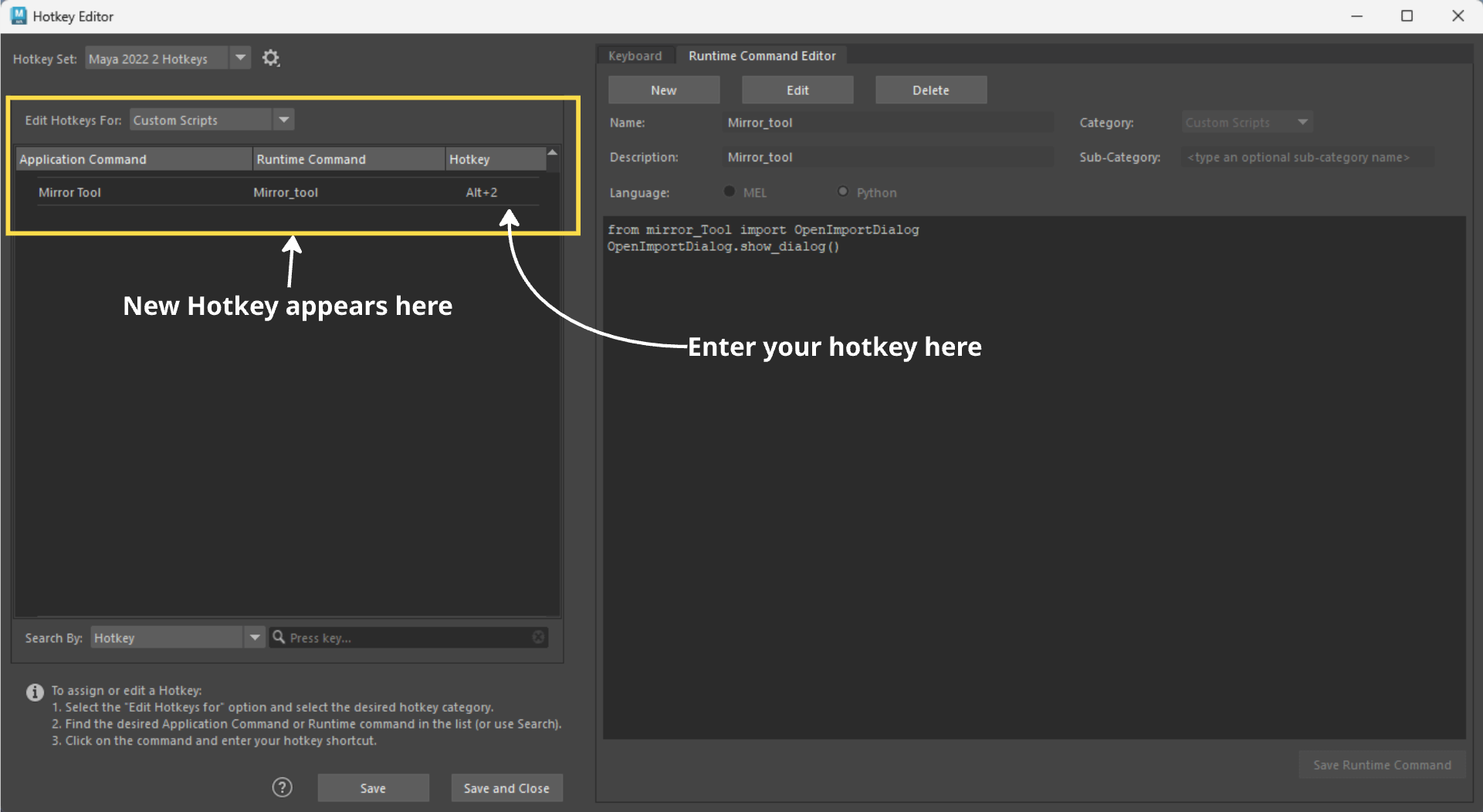Open the Edit Hotkeys For dropdown

tap(284, 120)
